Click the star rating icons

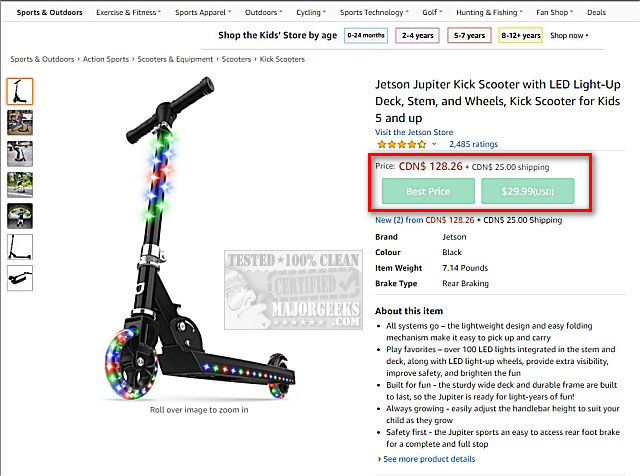[x=400, y=144]
